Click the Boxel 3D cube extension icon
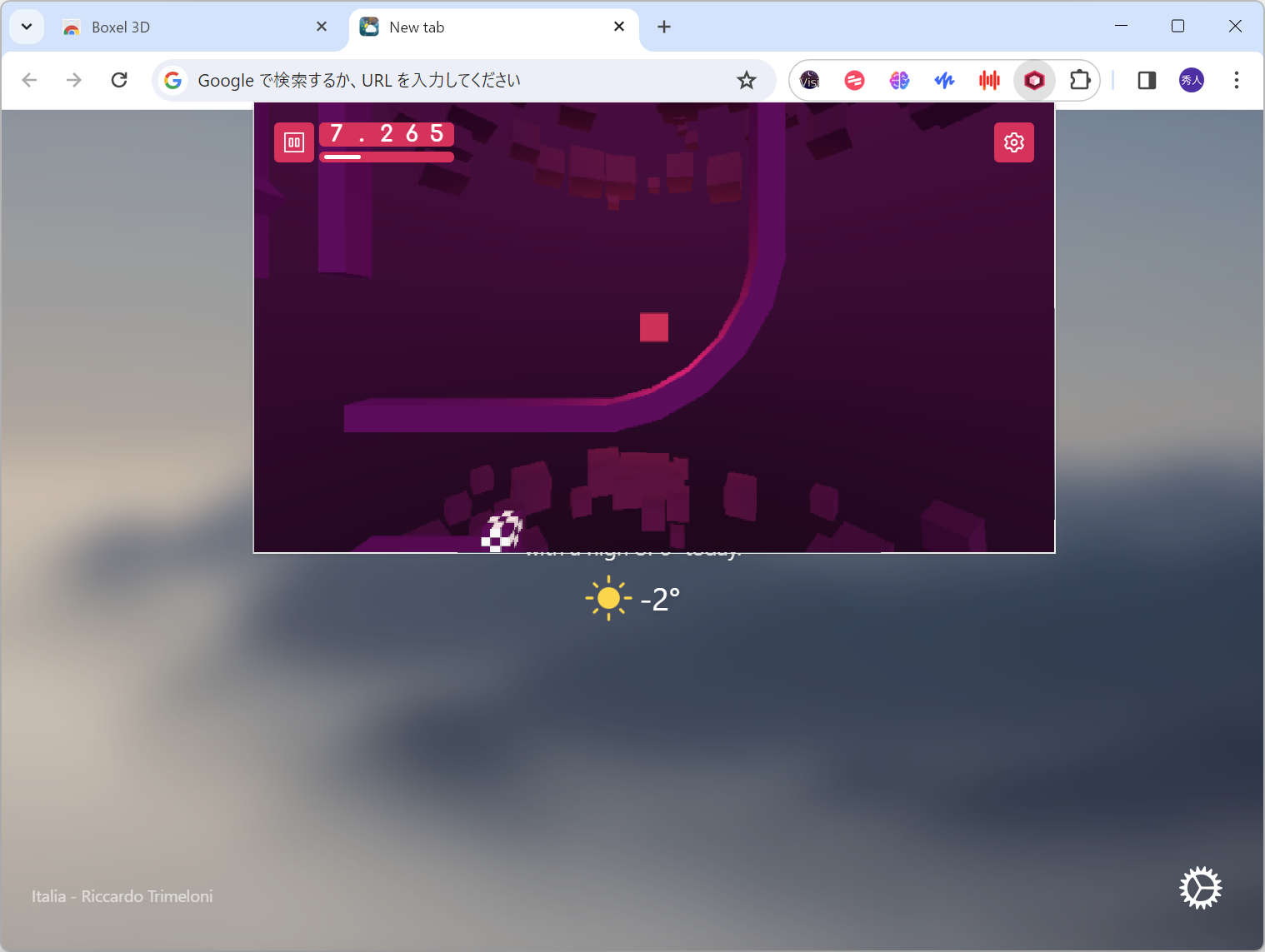The height and width of the screenshot is (952, 1265). click(x=1034, y=80)
